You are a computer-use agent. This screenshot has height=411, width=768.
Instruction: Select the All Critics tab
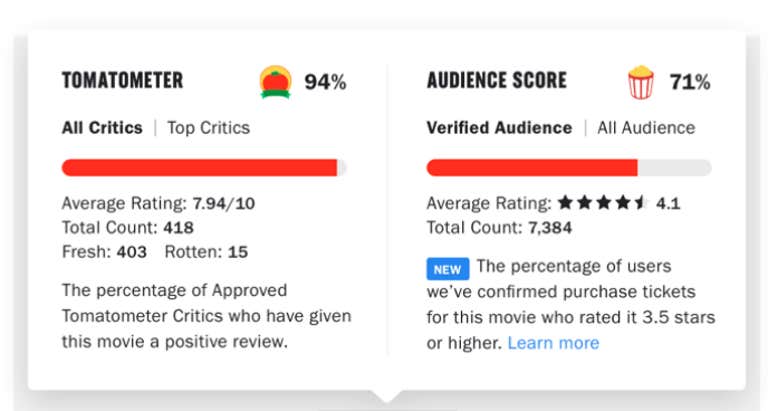[x=102, y=128]
